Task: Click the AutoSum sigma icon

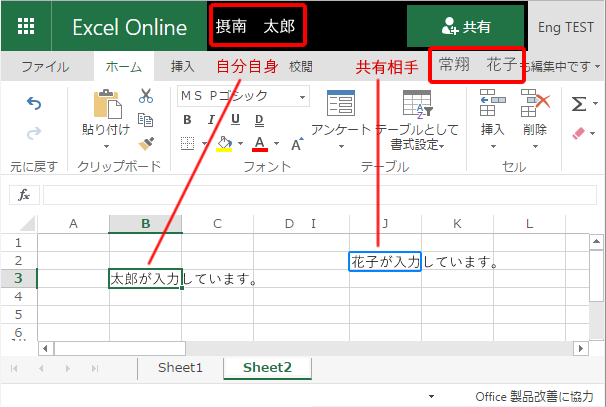Action: (x=579, y=104)
